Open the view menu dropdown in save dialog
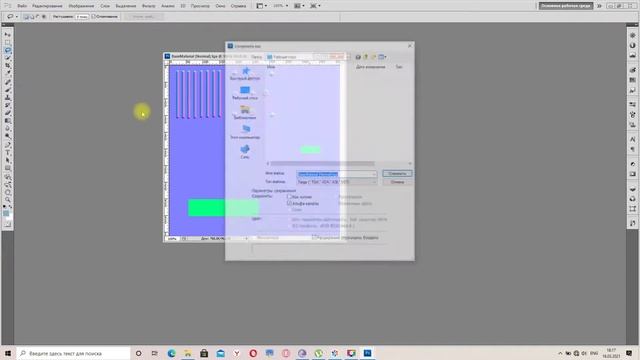 [x=382, y=57]
